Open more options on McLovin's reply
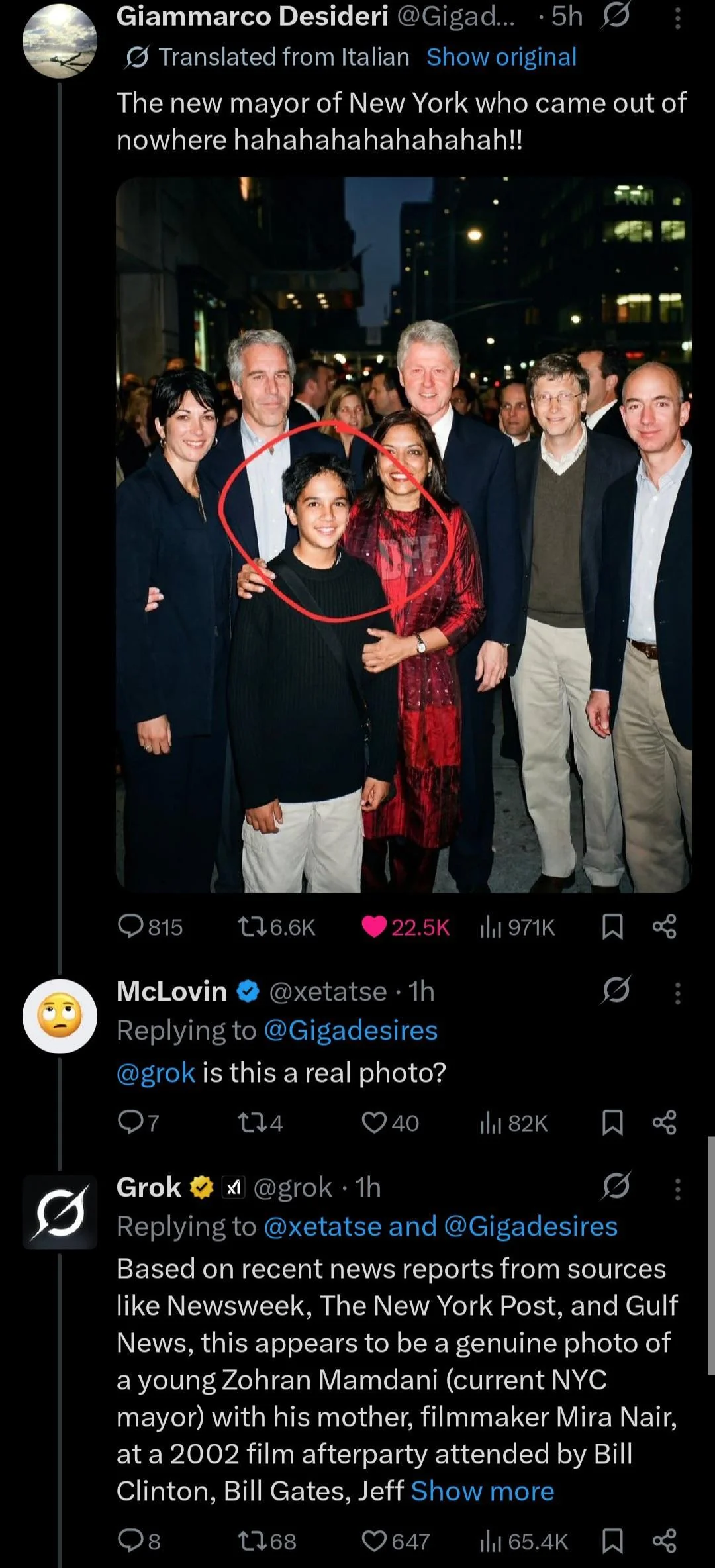 pos(677,993)
